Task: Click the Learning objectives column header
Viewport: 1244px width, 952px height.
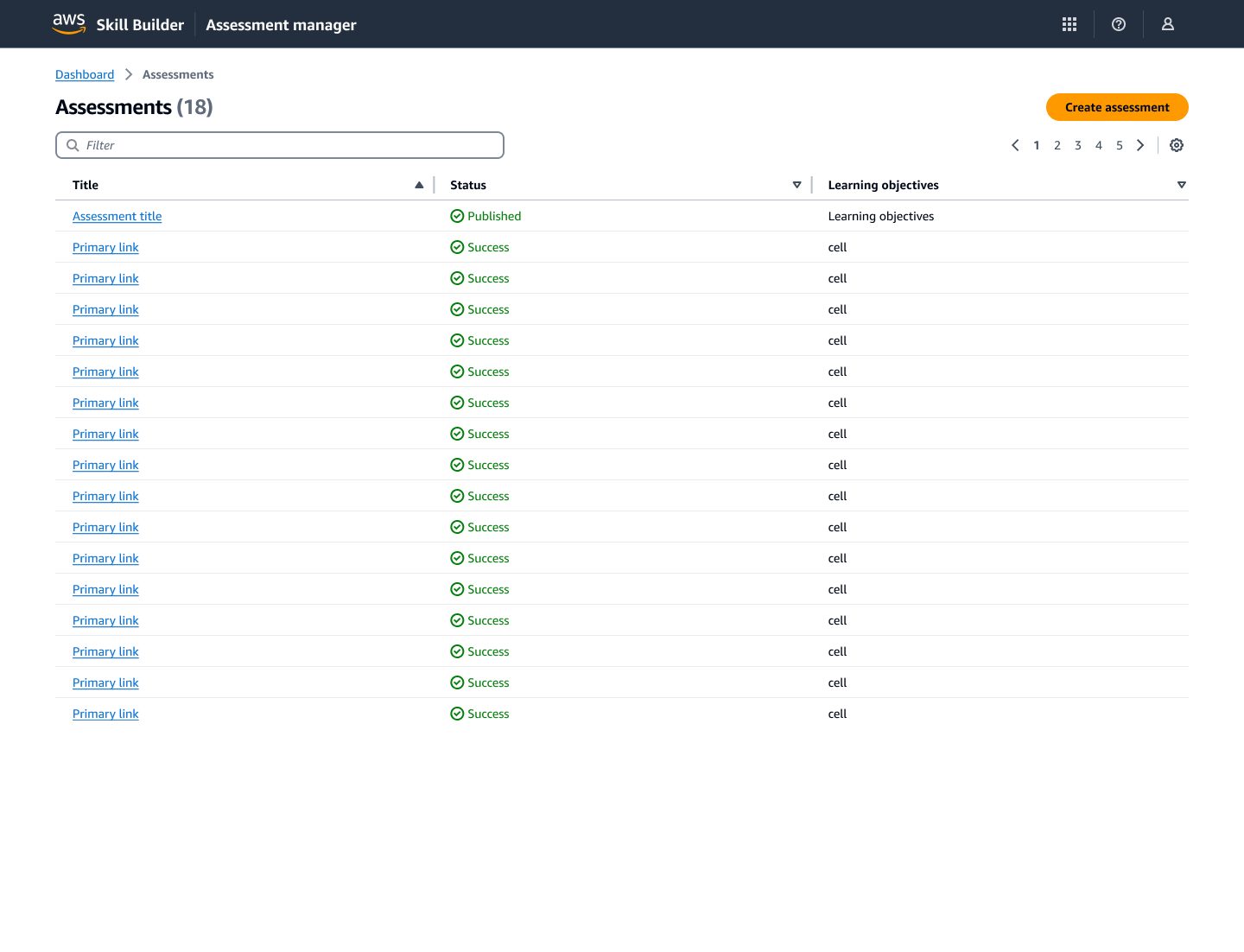Action: pos(883,185)
